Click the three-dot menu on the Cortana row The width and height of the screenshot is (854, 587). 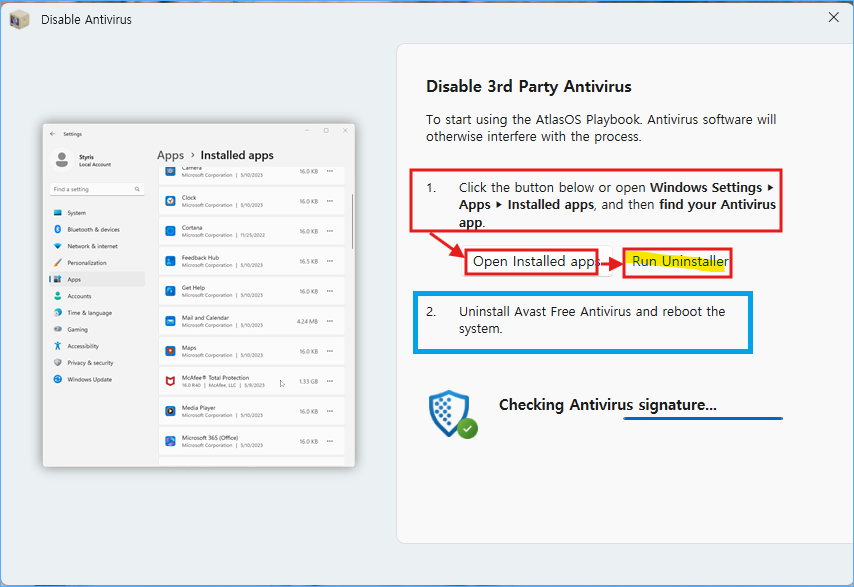[330, 231]
